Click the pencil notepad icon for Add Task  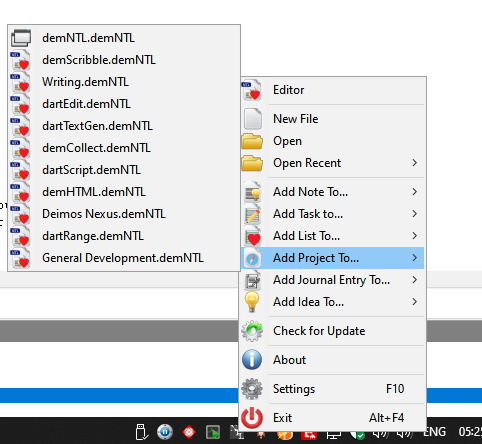(x=252, y=214)
